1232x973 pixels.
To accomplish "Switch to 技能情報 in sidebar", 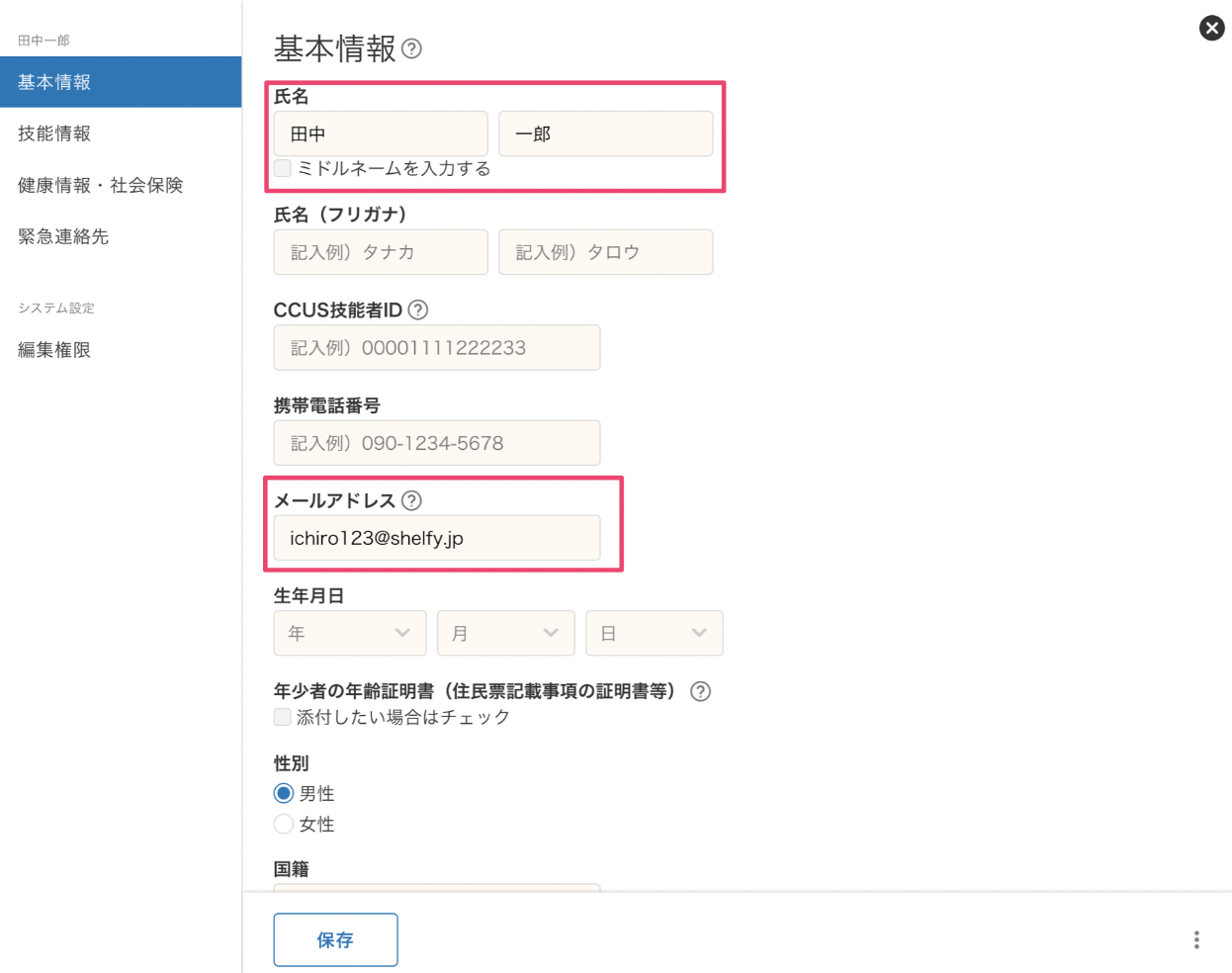I will [x=54, y=133].
